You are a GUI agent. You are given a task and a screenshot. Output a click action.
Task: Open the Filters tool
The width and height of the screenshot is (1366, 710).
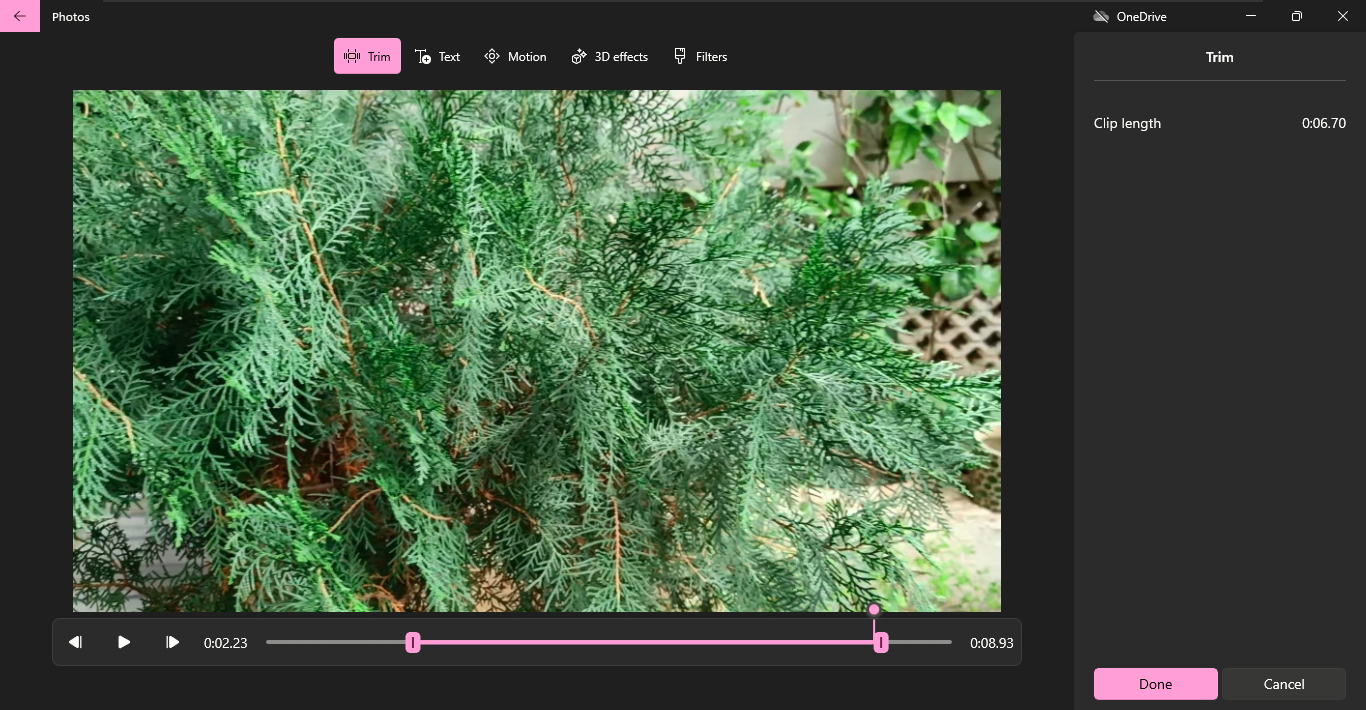(700, 56)
